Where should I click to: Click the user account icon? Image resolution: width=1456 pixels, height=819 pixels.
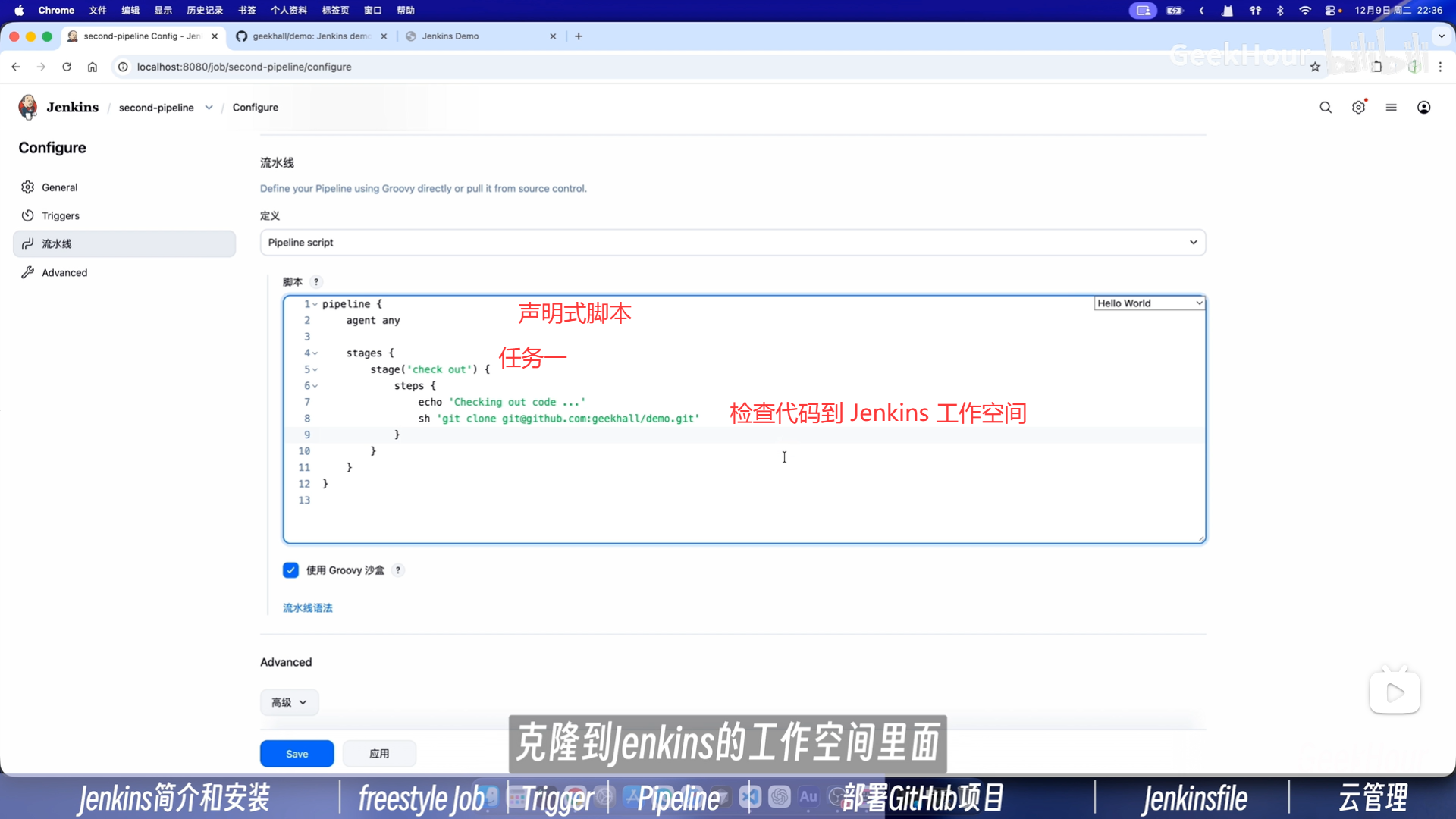pyautogui.click(x=1423, y=108)
